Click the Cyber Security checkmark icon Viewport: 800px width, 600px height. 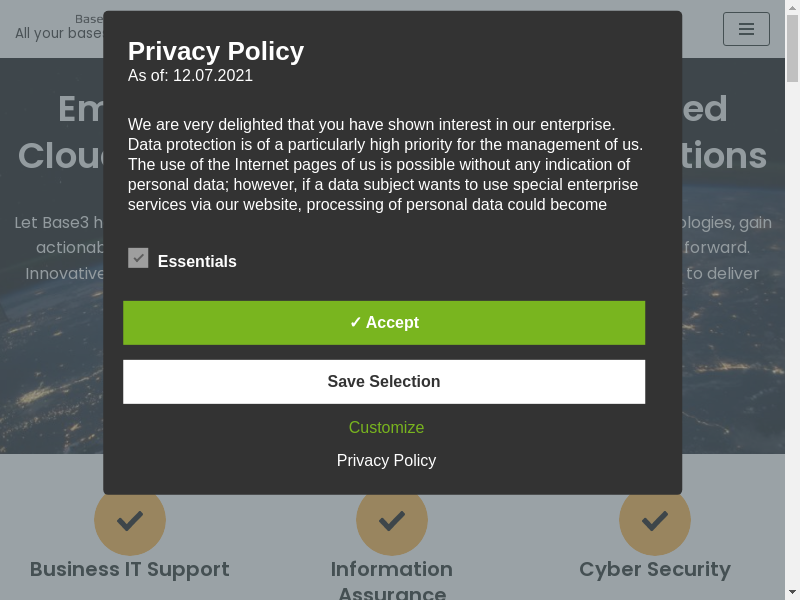tap(655, 519)
